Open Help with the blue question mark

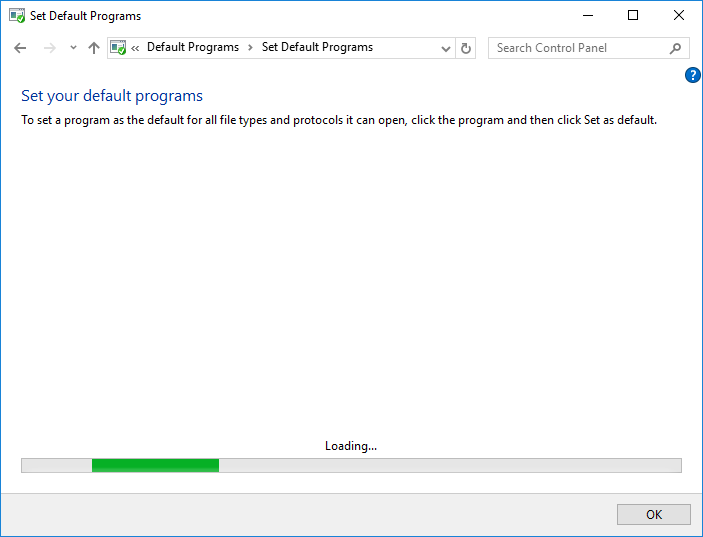pos(692,76)
